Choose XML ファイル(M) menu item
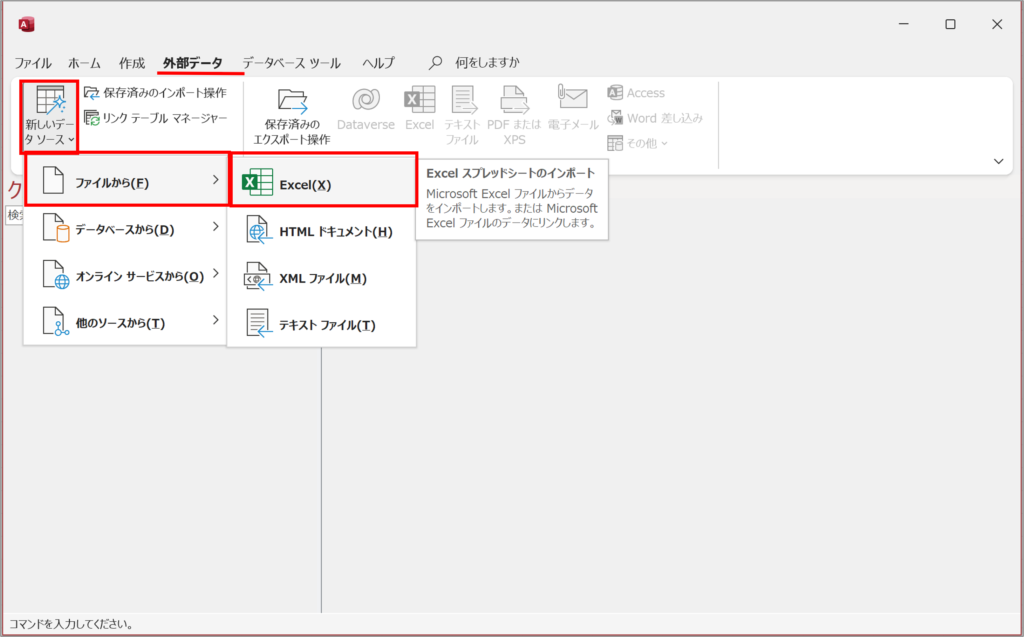Image resolution: width=1024 pixels, height=637 pixels. [321, 278]
